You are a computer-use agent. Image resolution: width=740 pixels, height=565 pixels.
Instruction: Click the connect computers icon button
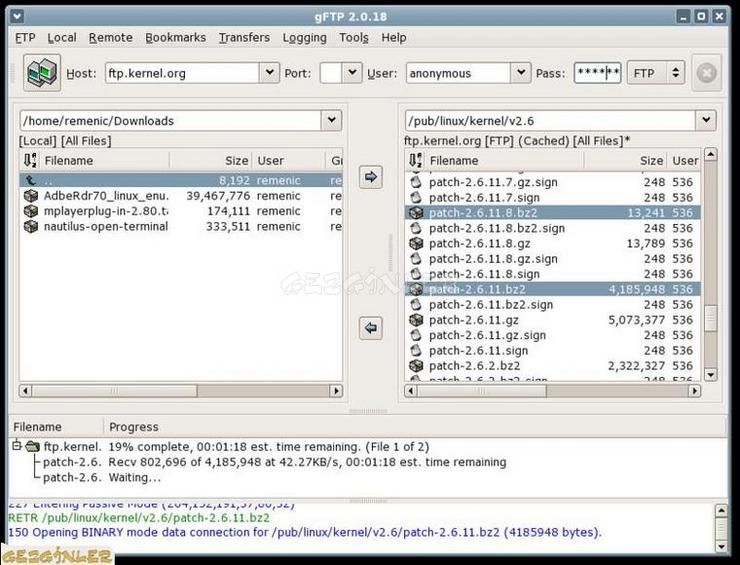(x=42, y=73)
